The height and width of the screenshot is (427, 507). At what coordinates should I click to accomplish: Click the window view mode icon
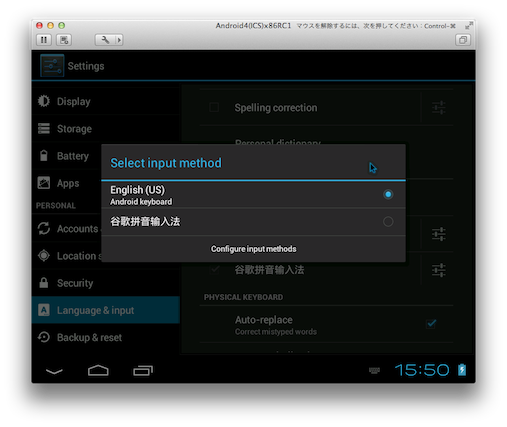click(463, 40)
